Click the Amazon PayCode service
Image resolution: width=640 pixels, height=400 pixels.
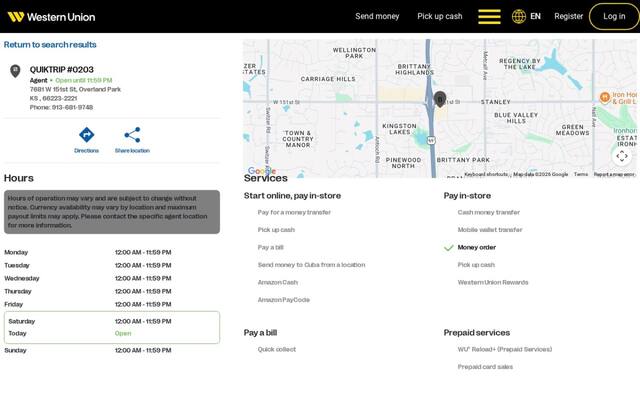[x=284, y=300]
